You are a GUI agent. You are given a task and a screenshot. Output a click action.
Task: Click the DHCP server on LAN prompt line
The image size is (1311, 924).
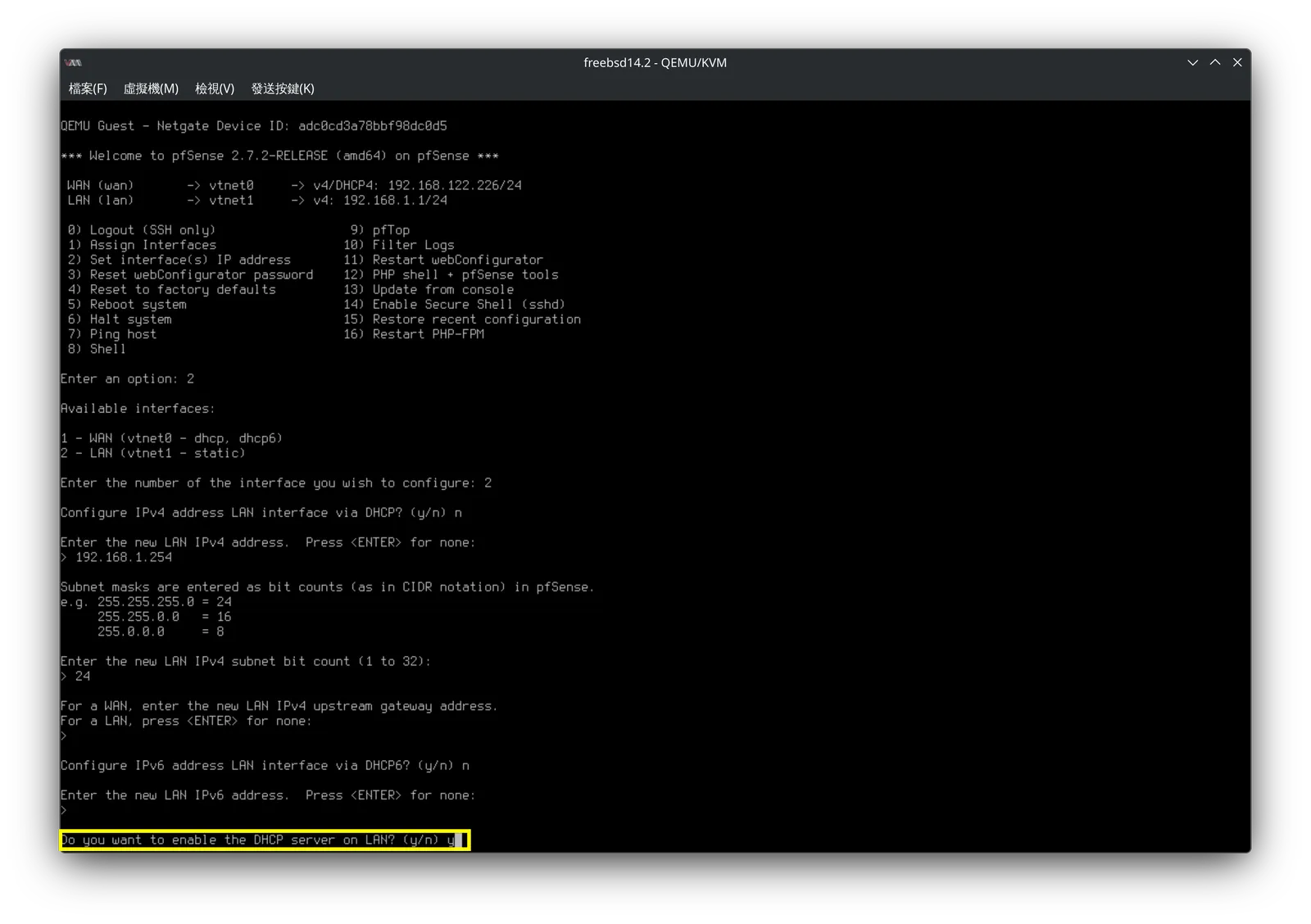tap(265, 840)
